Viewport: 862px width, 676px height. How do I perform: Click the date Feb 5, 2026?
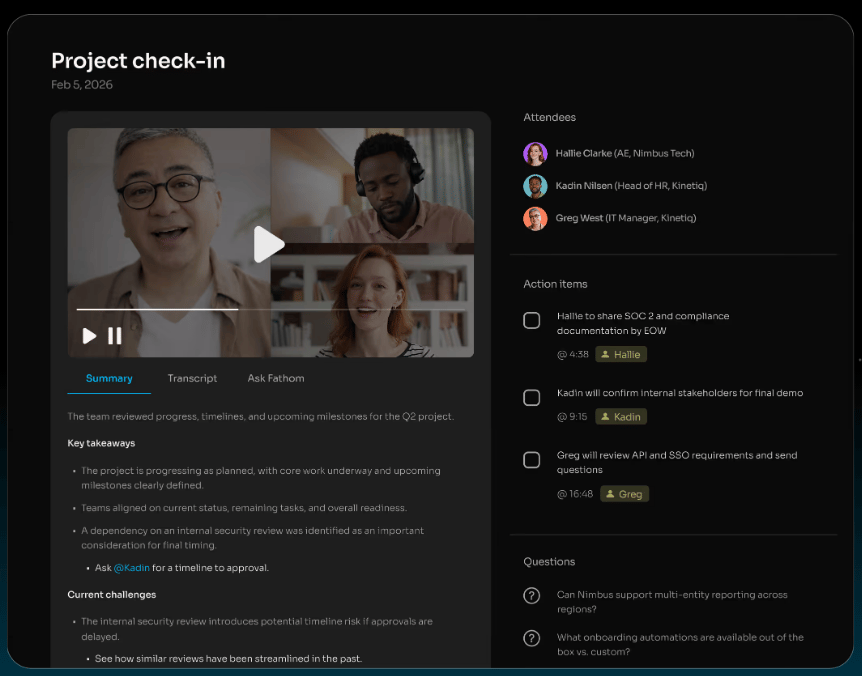(x=82, y=85)
